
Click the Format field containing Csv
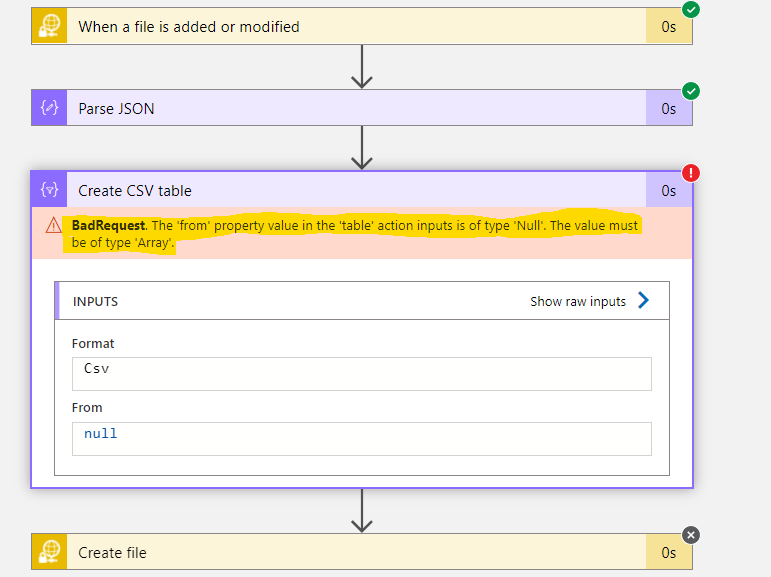point(362,374)
